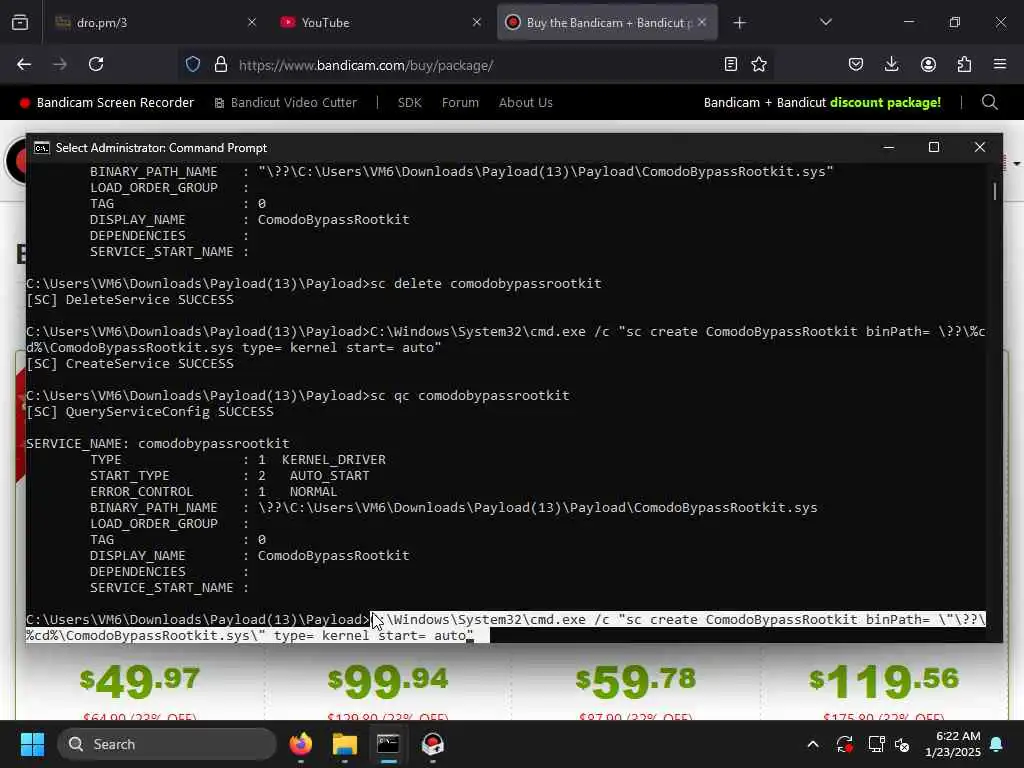
Task: Click the taskbar Search box
Action: tap(167, 744)
